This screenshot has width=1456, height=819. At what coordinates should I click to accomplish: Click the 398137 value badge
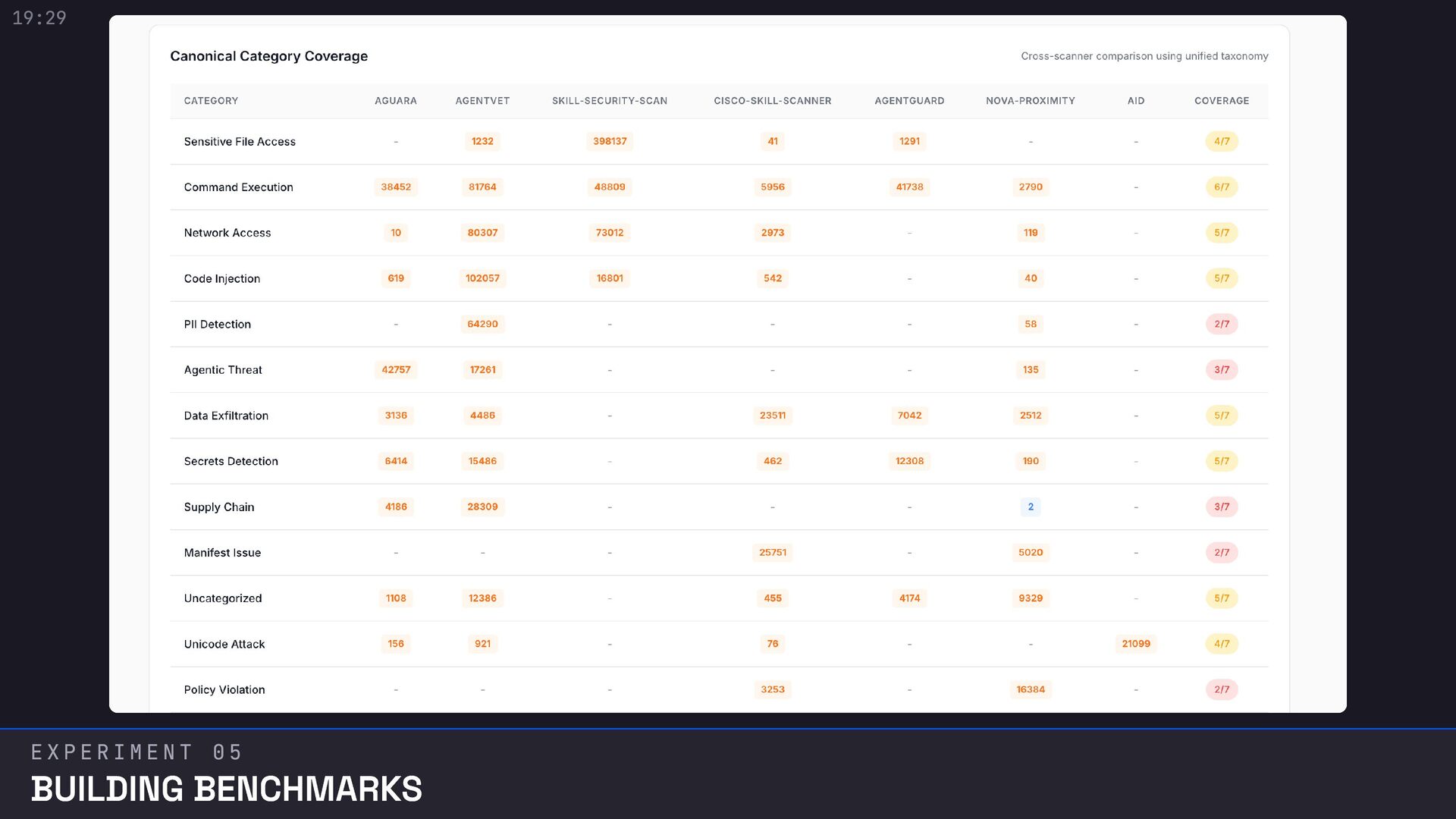coord(609,142)
